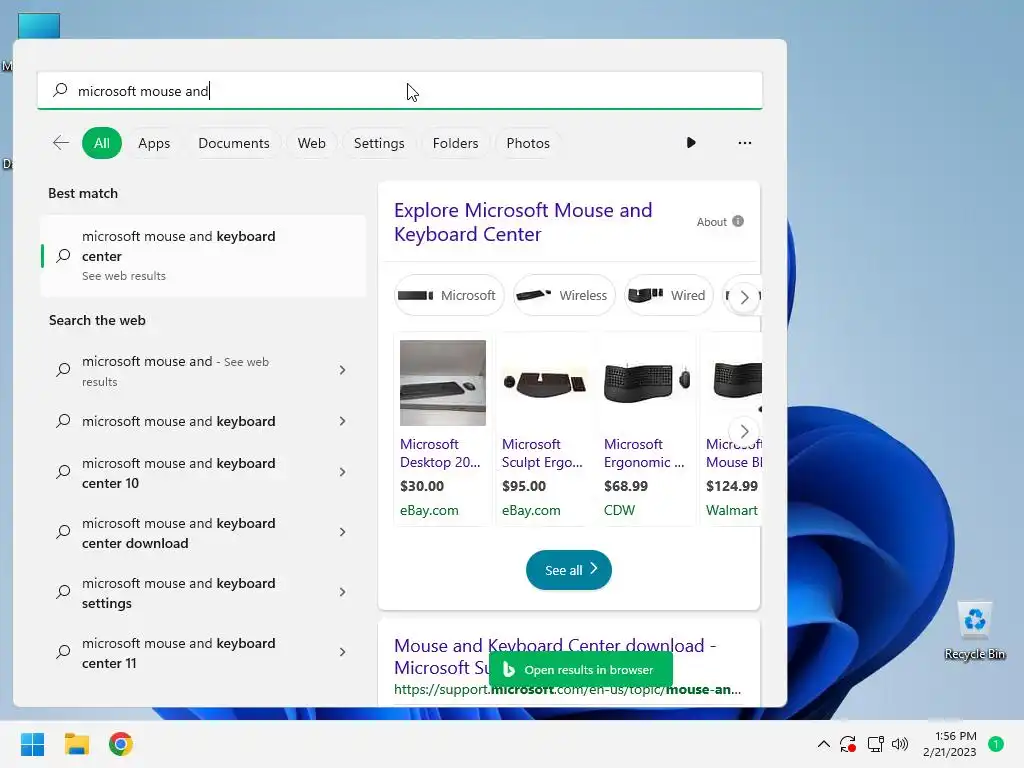
Task: Open Microsoft Ergonomic product image
Action: click(x=647, y=383)
